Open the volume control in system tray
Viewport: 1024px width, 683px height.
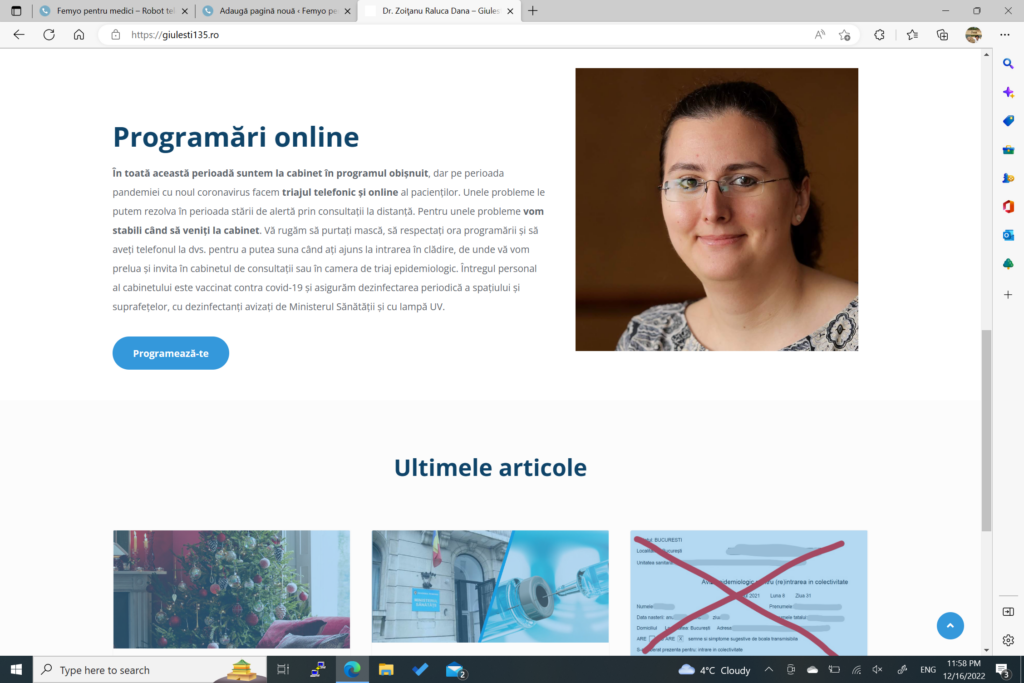(877, 669)
